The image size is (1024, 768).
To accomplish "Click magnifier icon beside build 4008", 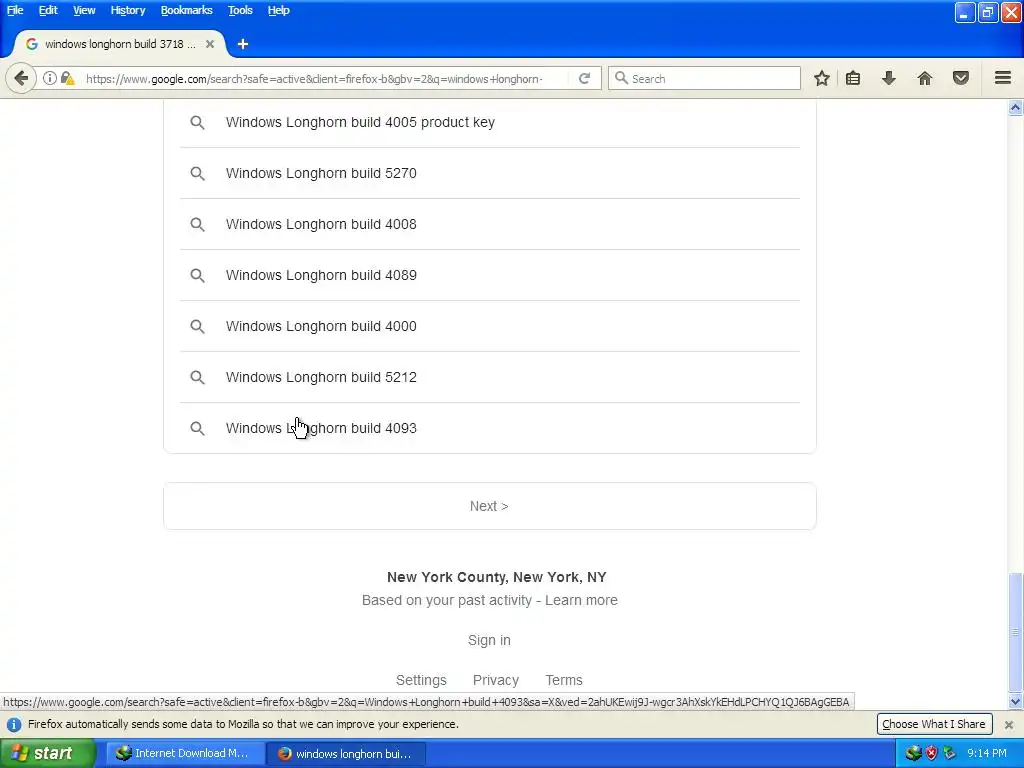I will point(197,224).
